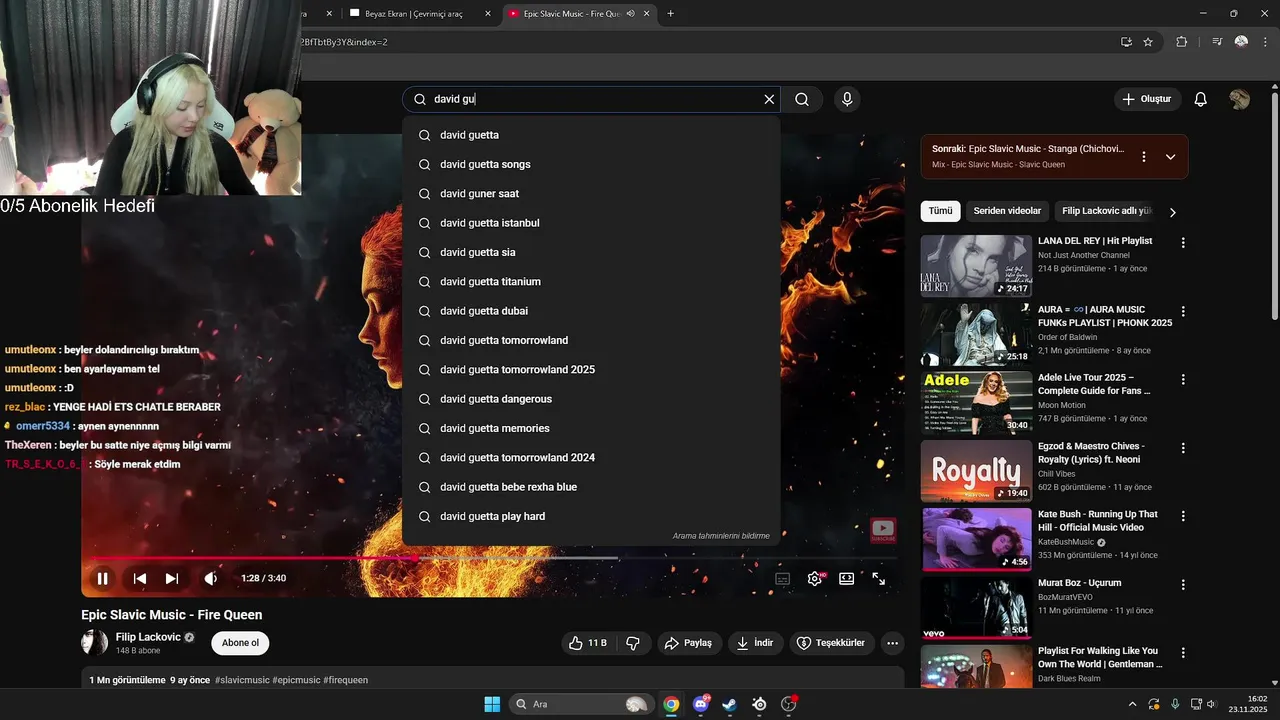Subscribe using the Abone ol button
The image size is (1280, 720).
[240, 643]
